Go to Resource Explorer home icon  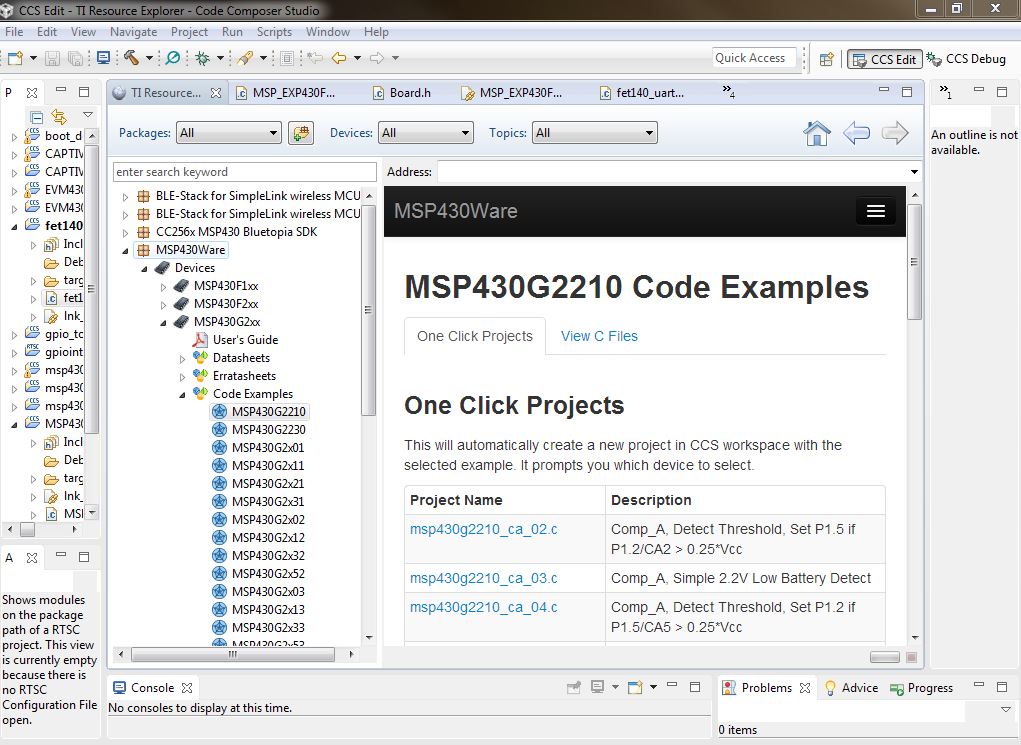click(817, 133)
